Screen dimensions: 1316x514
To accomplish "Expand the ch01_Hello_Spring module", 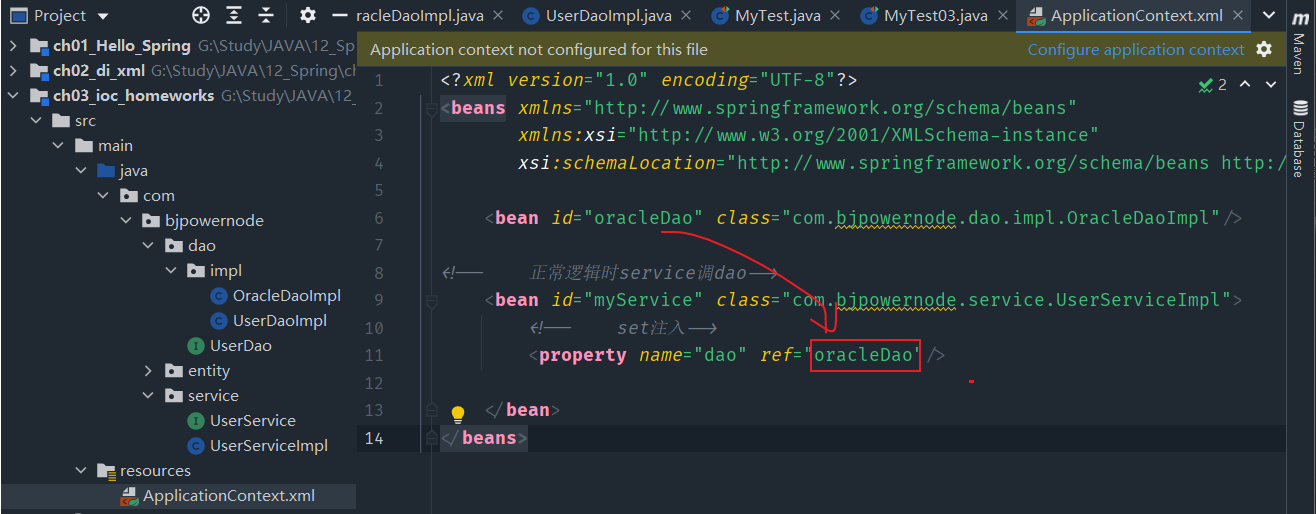I will (13, 46).
